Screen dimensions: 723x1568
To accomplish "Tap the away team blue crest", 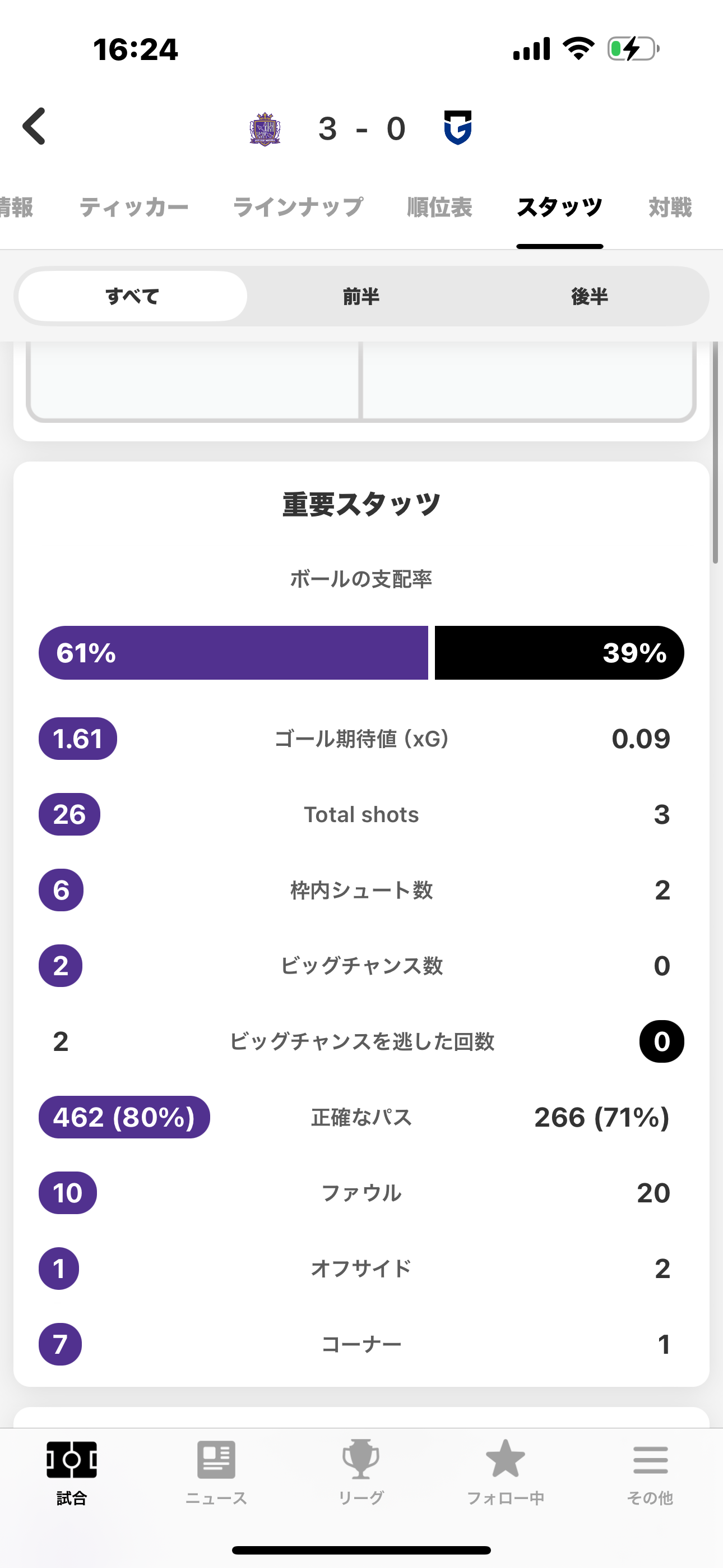I will coord(458,128).
